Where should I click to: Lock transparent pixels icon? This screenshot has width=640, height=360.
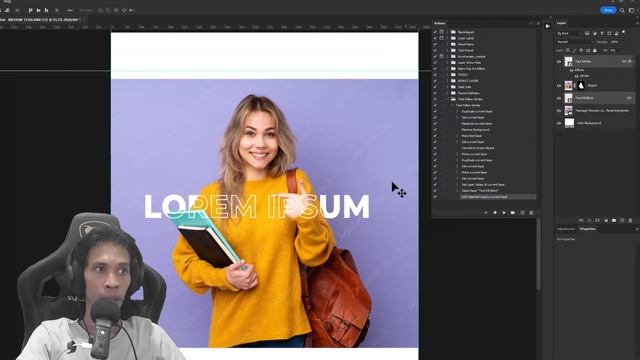[568, 50]
